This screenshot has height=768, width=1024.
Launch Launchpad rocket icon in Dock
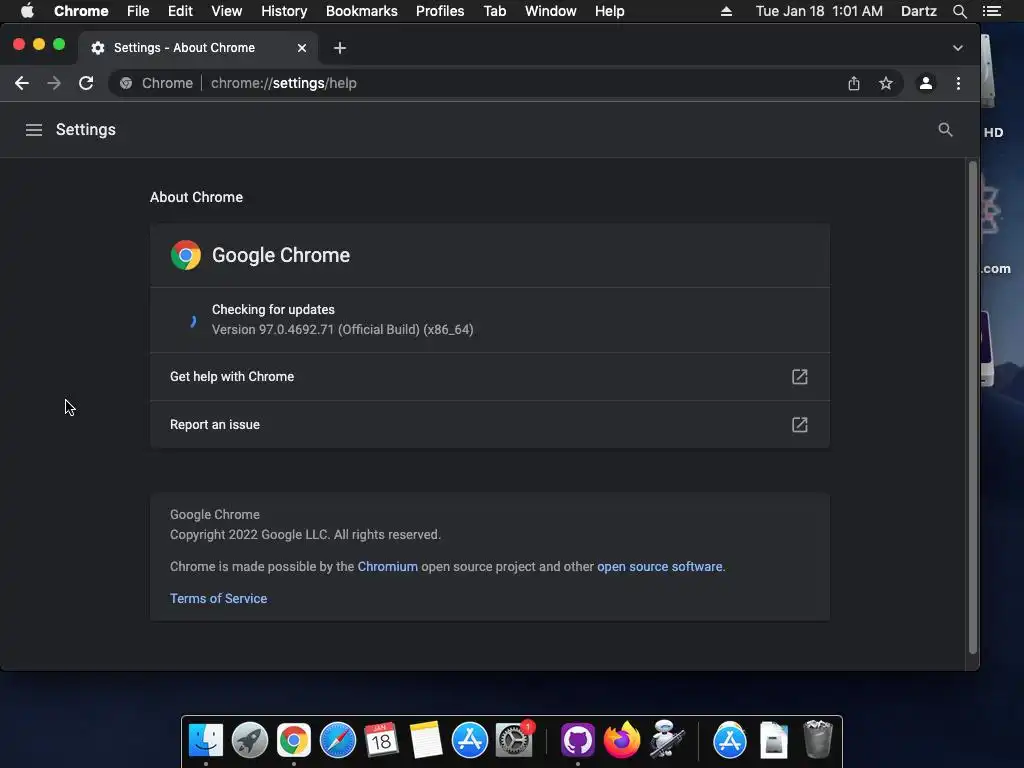(249, 740)
